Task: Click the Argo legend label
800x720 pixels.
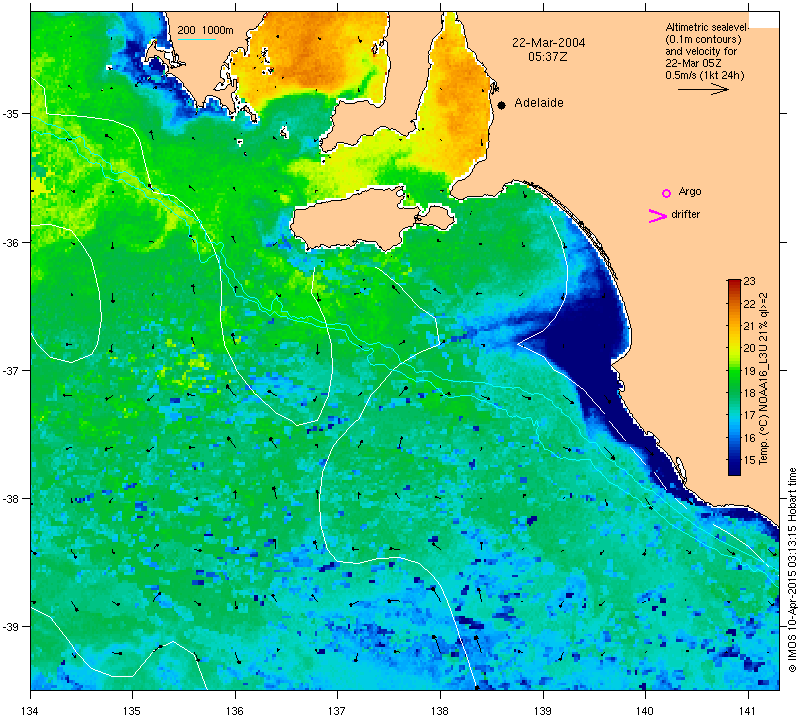Action: pyautogui.click(x=690, y=192)
